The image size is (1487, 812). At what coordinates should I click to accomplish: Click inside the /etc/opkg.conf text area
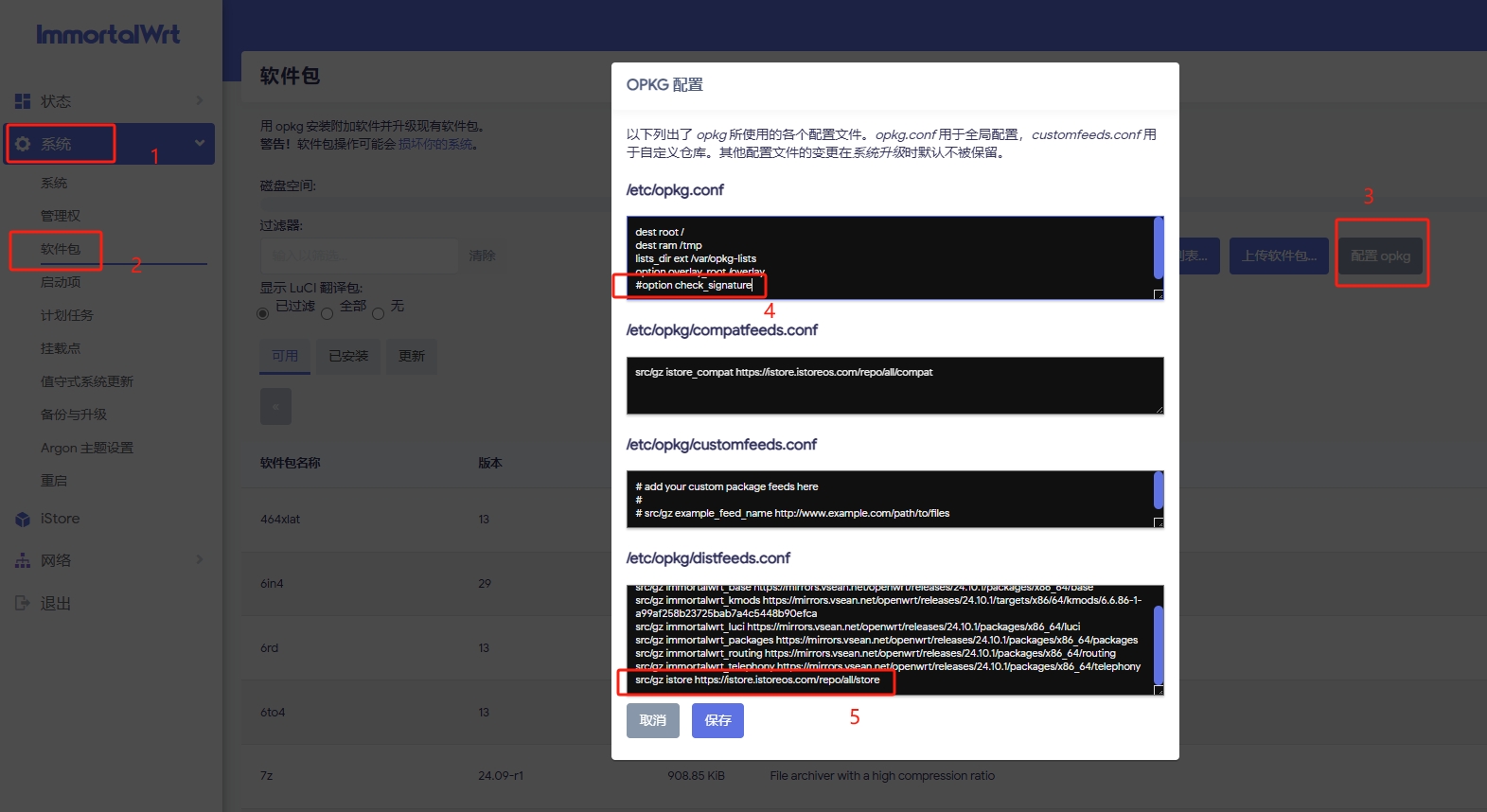click(894, 258)
